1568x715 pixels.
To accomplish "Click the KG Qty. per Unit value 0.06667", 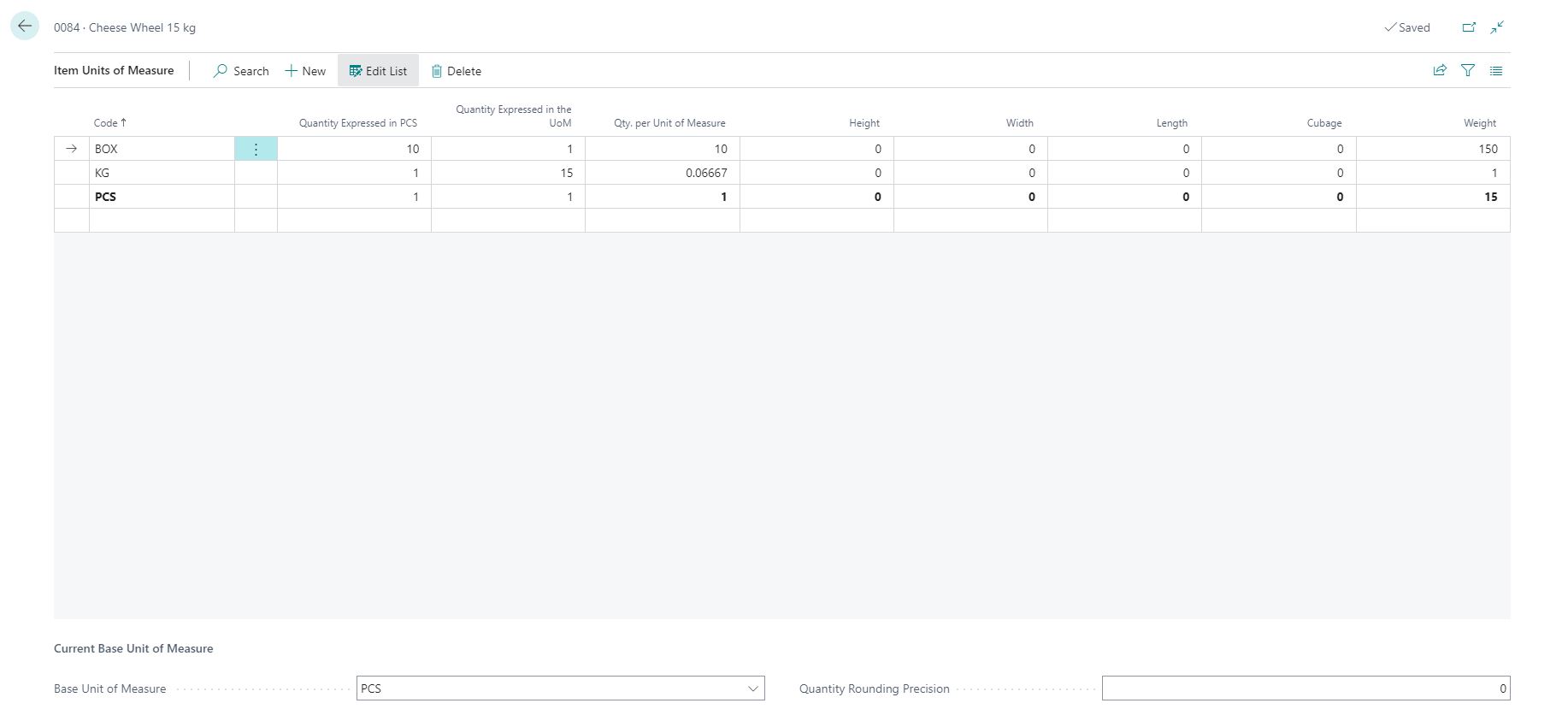I will tap(662, 173).
